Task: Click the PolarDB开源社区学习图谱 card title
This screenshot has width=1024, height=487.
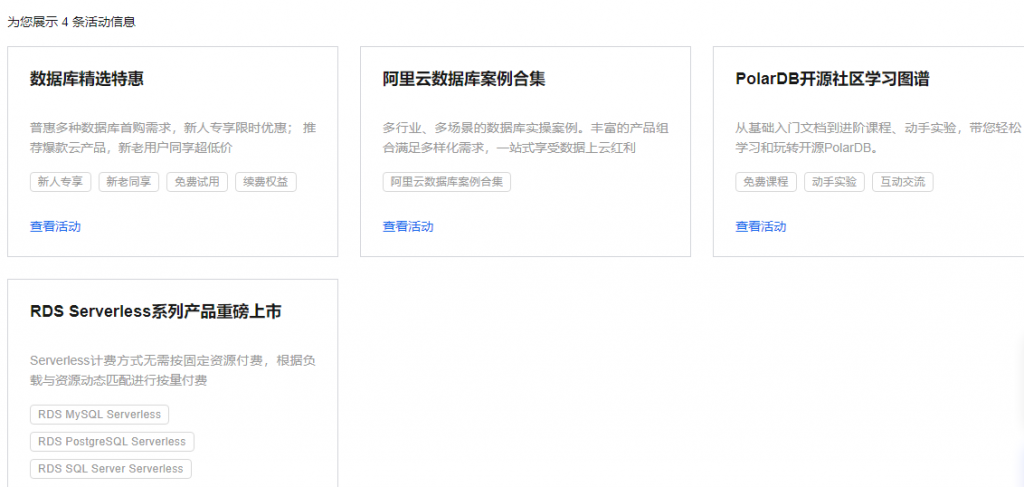Action: click(x=833, y=80)
